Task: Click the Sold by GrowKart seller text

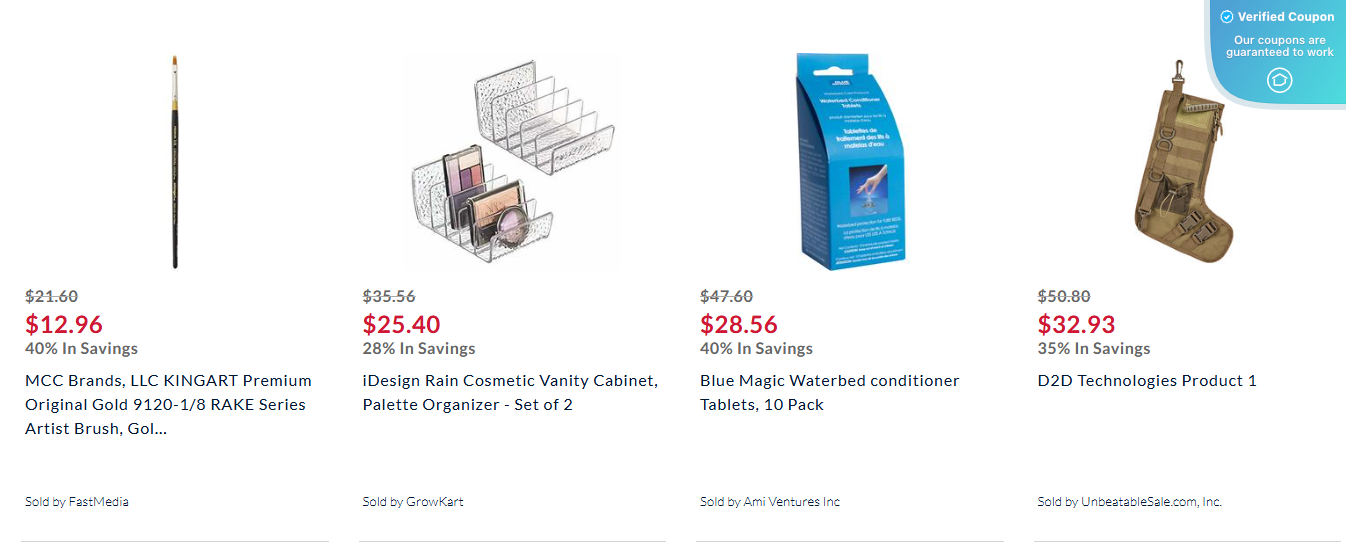Action: (x=413, y=502)
